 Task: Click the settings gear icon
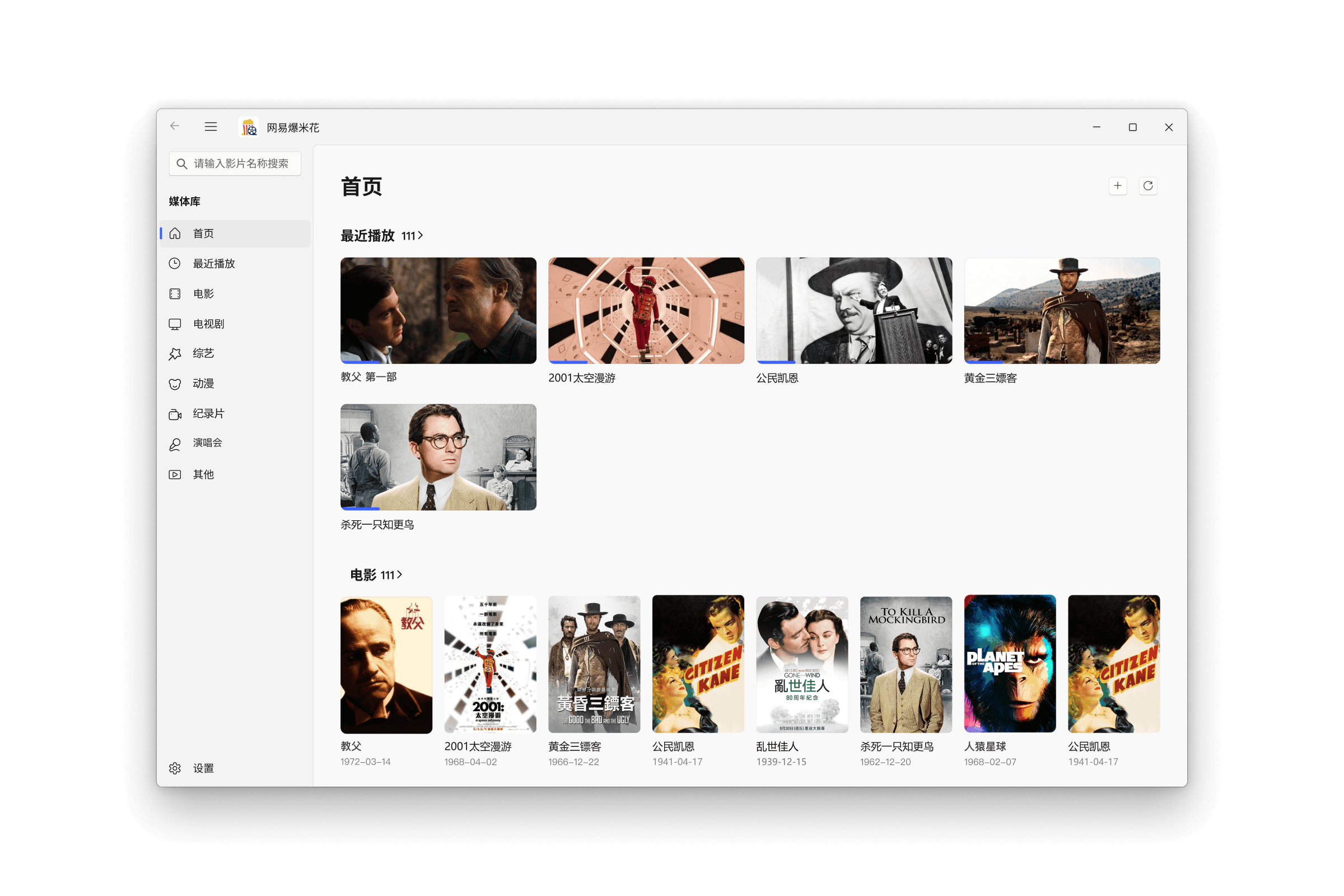coord(175,768)
